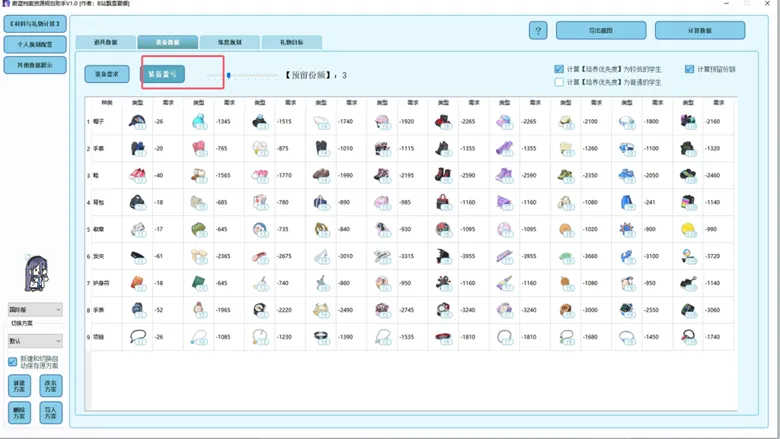The width and height of the screenshot is (780, 439).
Task: Click the 新建方案 button
Action: click(x=19, y=386)
